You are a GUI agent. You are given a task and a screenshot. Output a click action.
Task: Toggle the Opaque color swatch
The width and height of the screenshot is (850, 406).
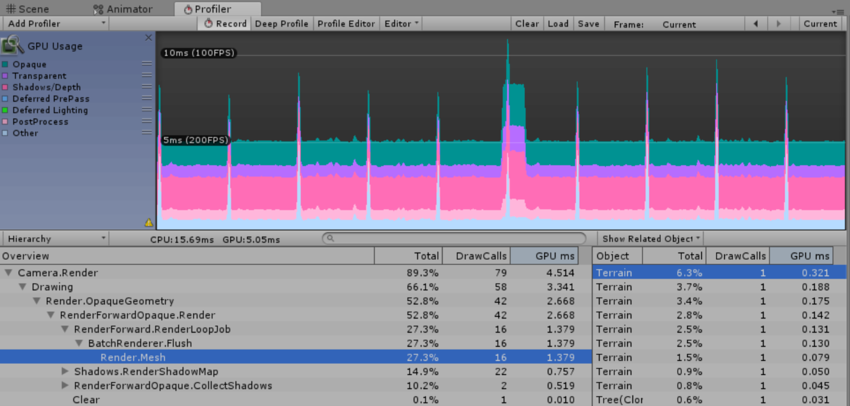coord(5,65)
